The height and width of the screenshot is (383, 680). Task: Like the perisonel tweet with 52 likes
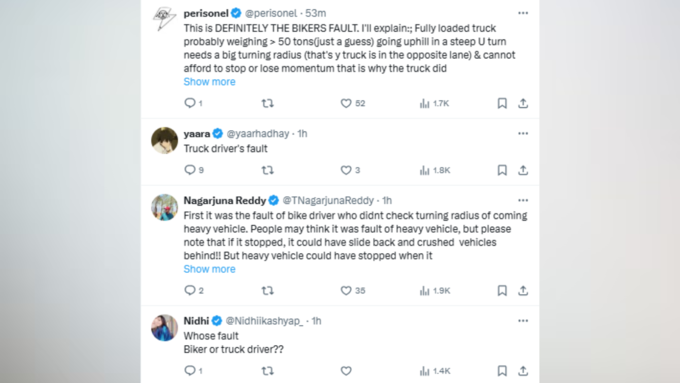346,103
